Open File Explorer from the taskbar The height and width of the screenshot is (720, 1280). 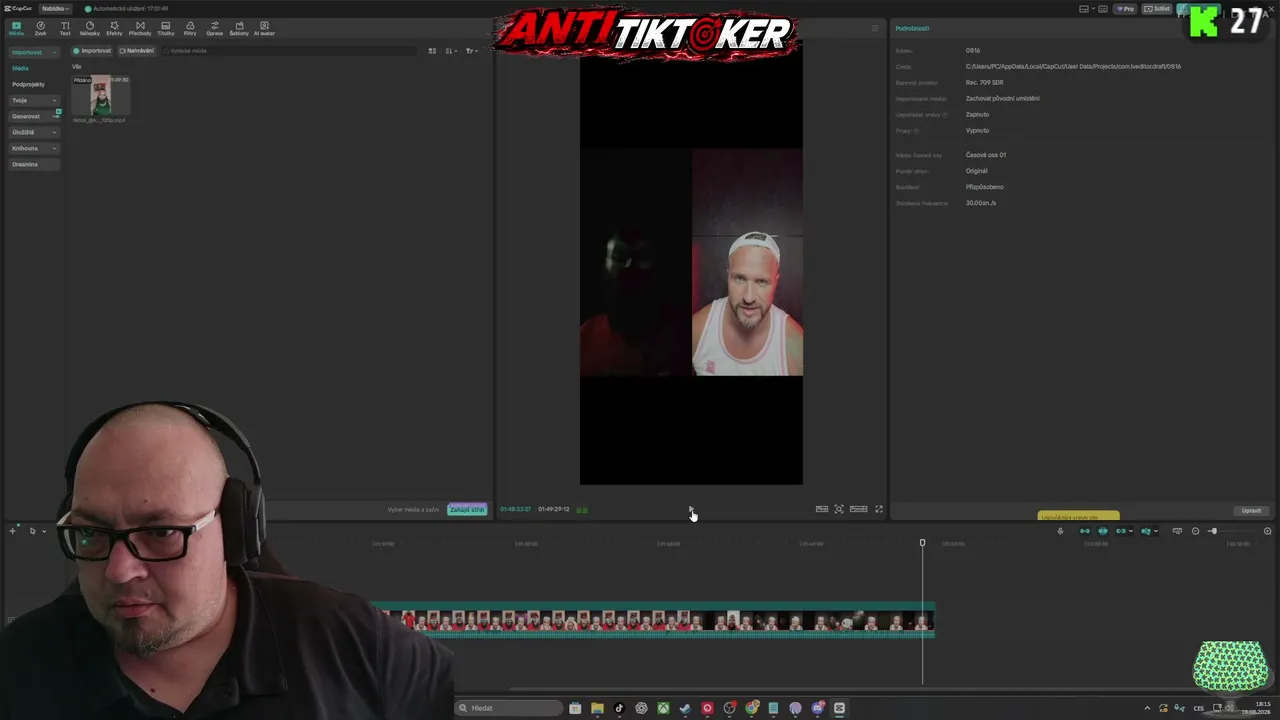click(597, 708)
